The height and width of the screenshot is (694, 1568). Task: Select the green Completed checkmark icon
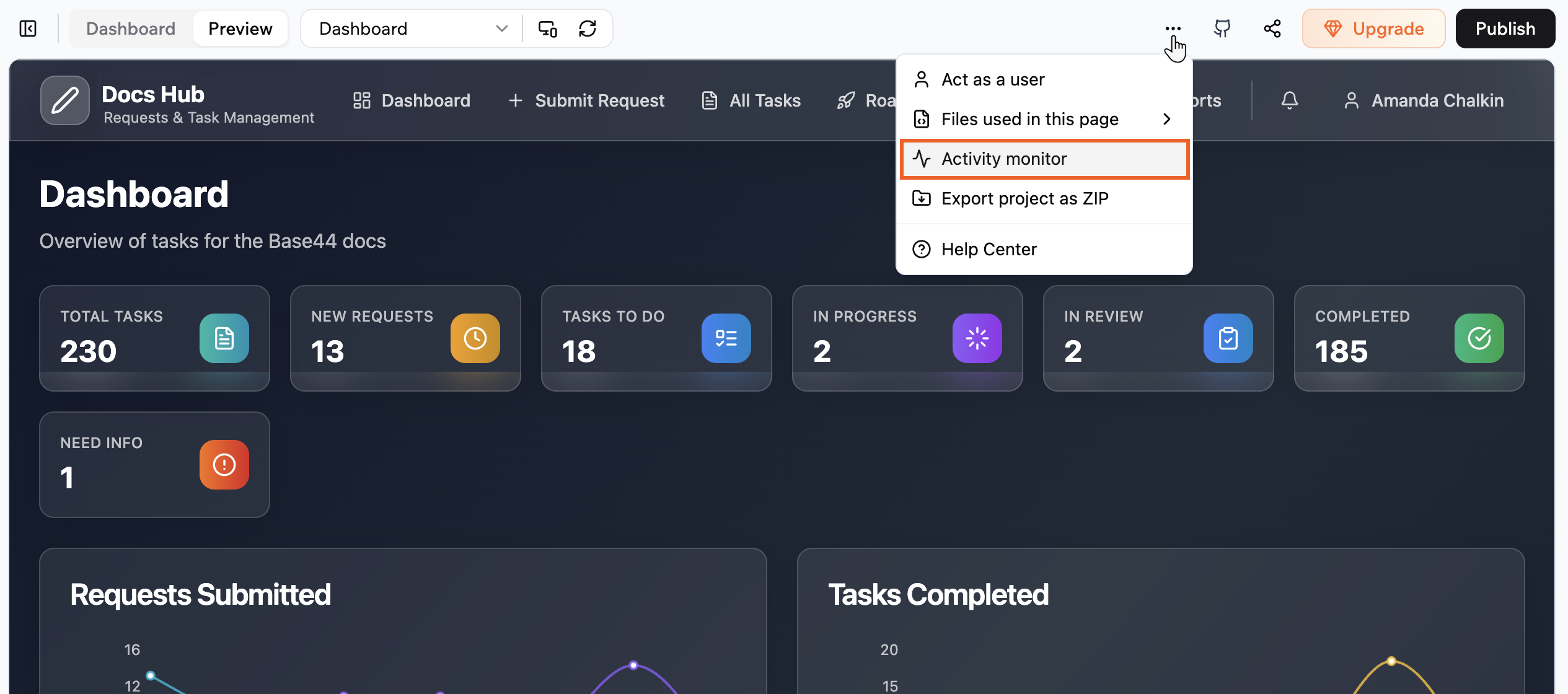[1479, 338]
